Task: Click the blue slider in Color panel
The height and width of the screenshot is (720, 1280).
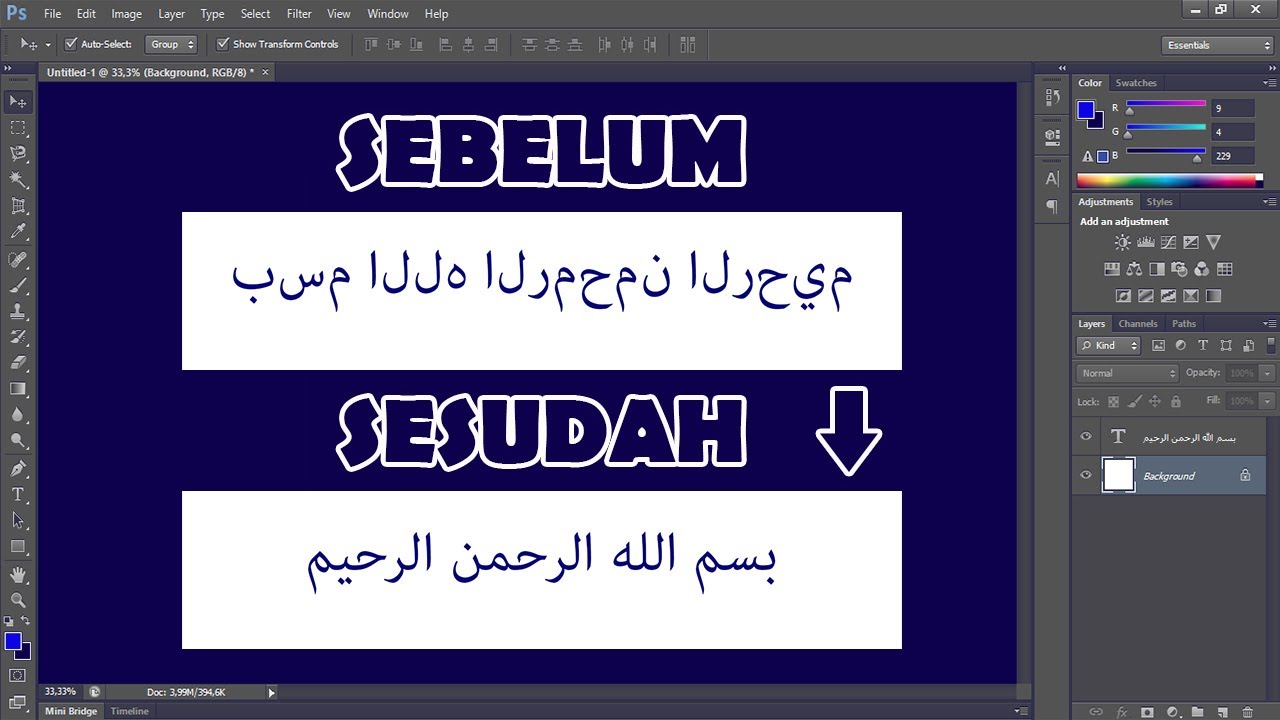Action: click(1197, 158)
